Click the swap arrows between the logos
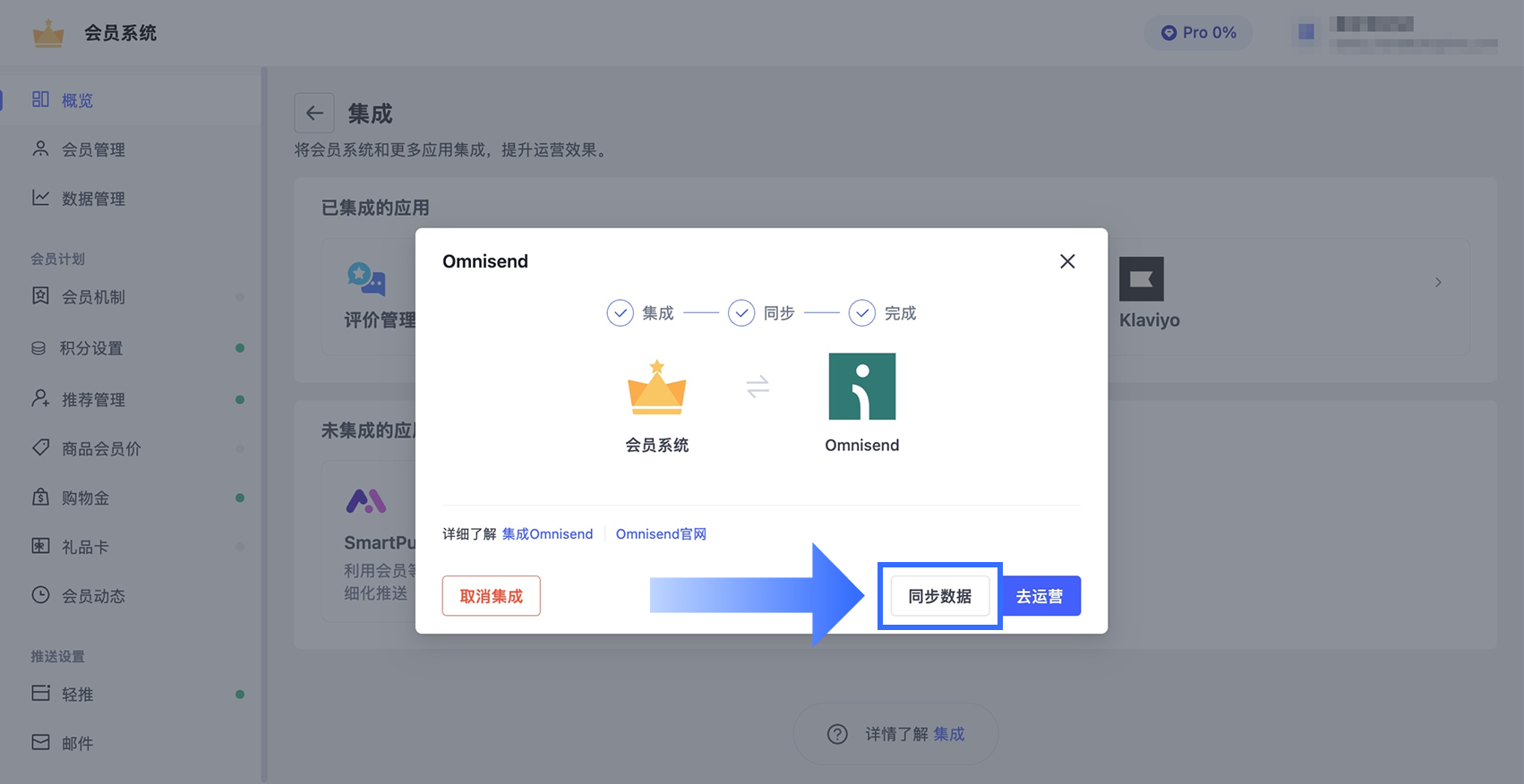This screenshot has height=784, width=1524. pyautogui.click(x=758, y=387)
